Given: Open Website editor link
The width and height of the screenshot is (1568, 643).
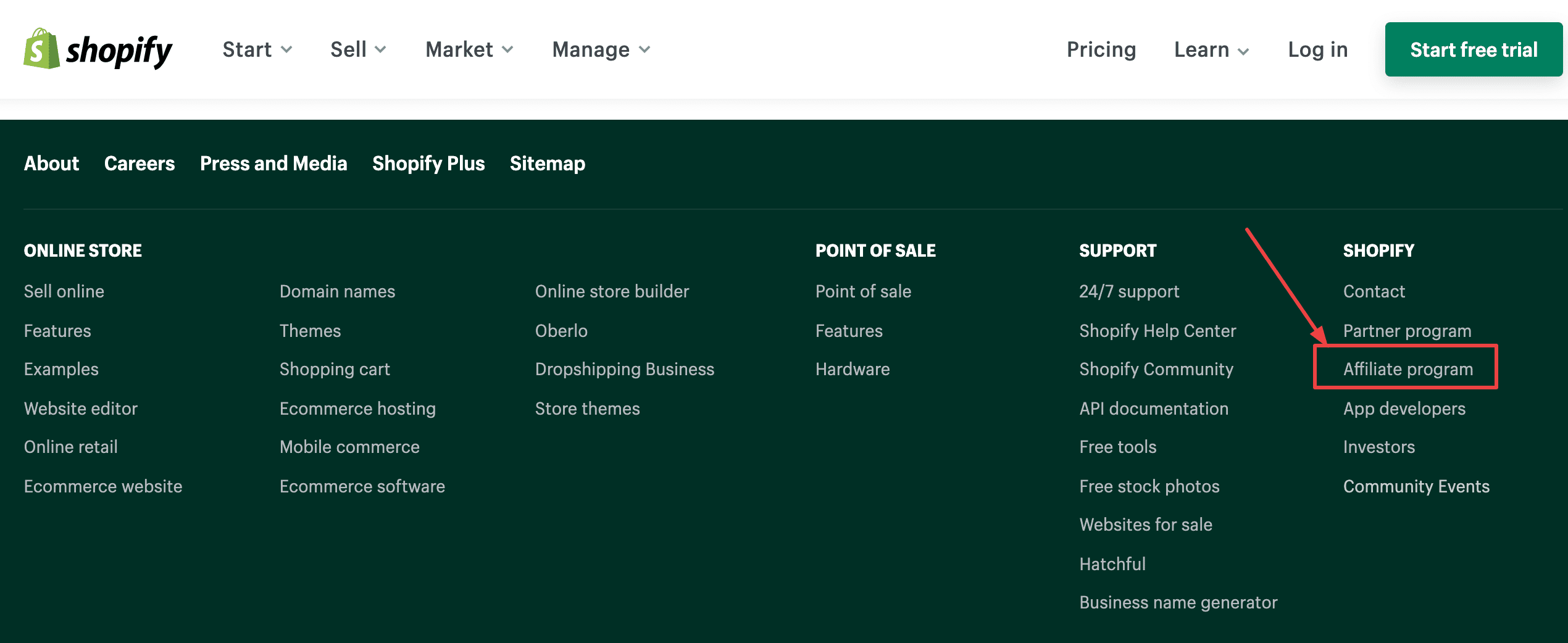Looking at the screenshot, I should (x=81, y=409).
